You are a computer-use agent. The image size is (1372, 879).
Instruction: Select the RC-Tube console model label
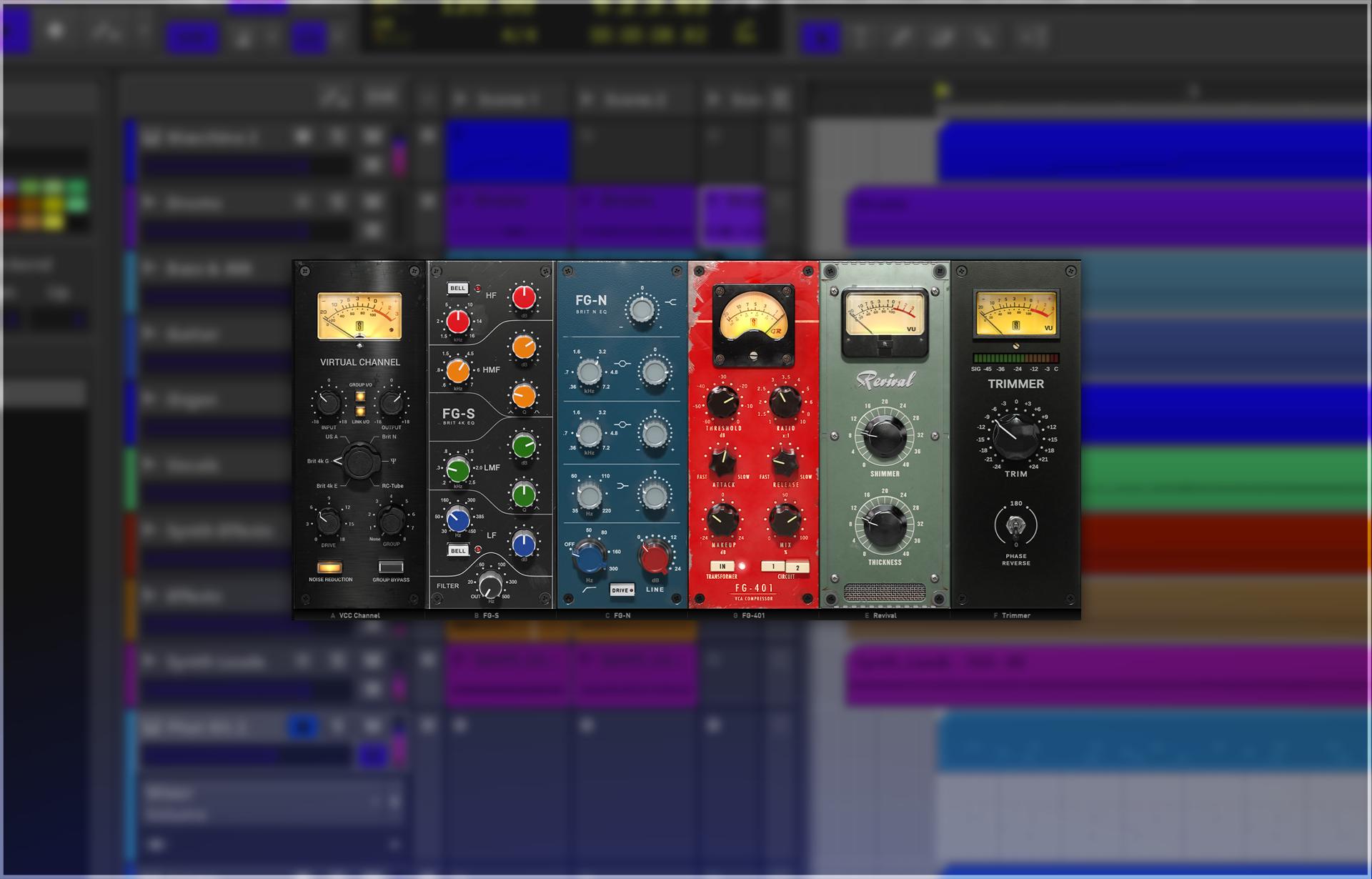click(x=392, y=486)
